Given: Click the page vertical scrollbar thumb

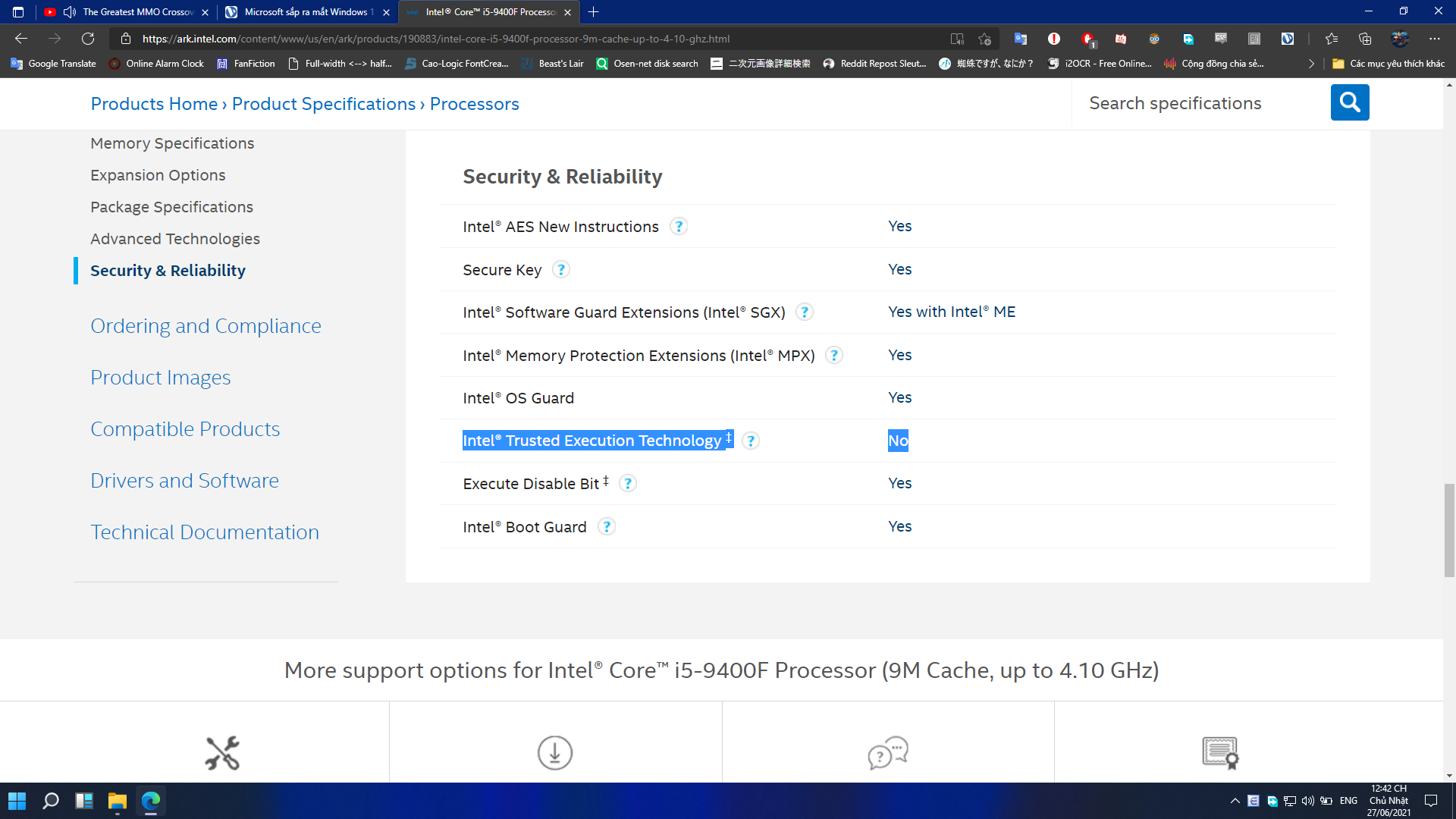Looking at the screenshot, I should [x=1449, y=530].
